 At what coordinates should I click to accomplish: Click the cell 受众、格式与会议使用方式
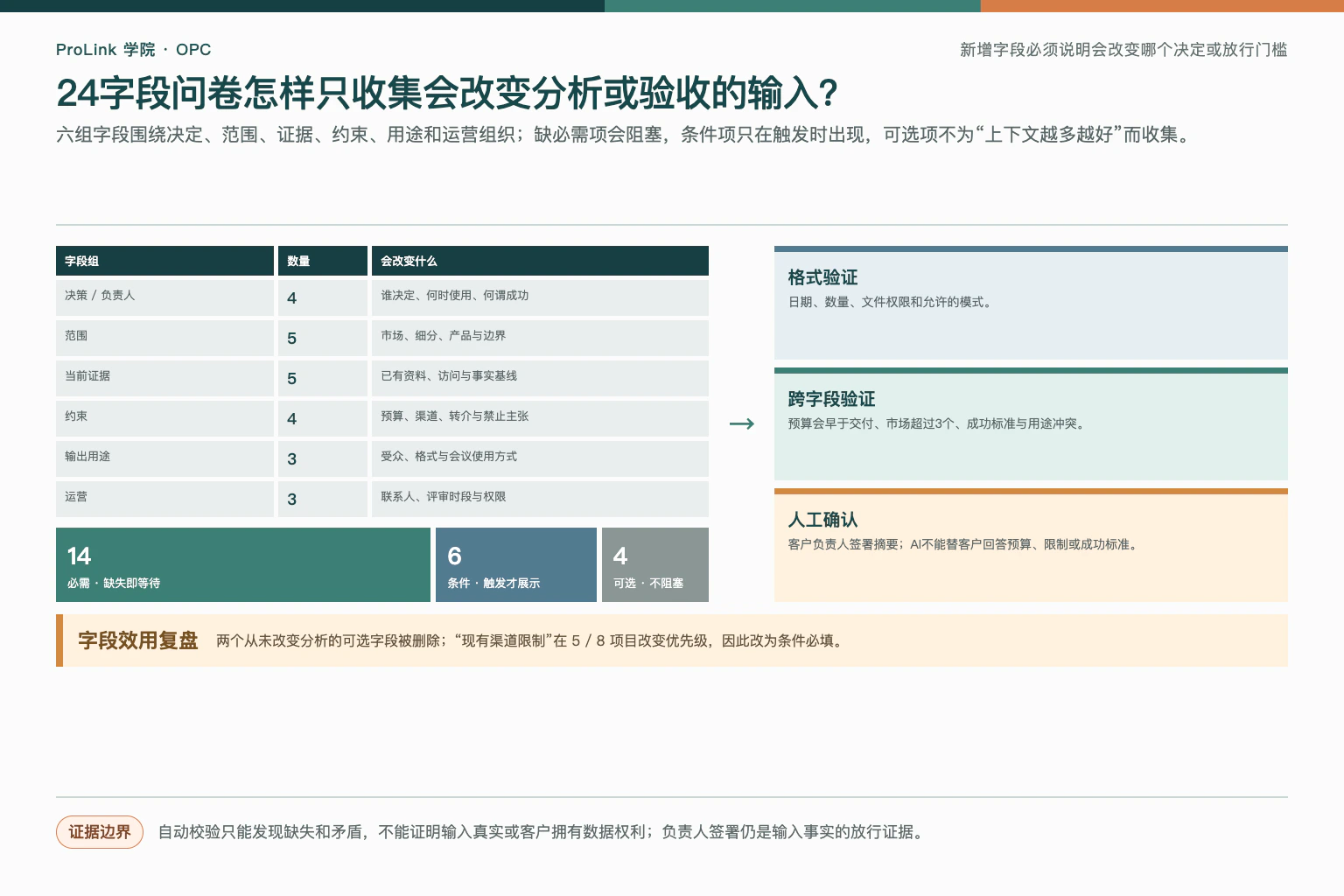540,458
